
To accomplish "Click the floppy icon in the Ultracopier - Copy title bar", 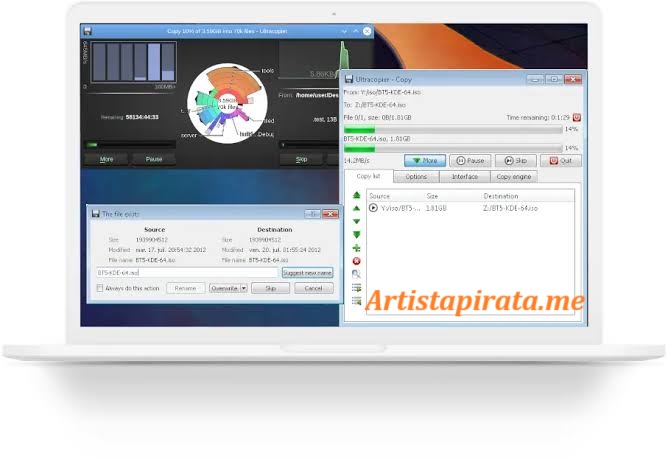I will point(349,79).
